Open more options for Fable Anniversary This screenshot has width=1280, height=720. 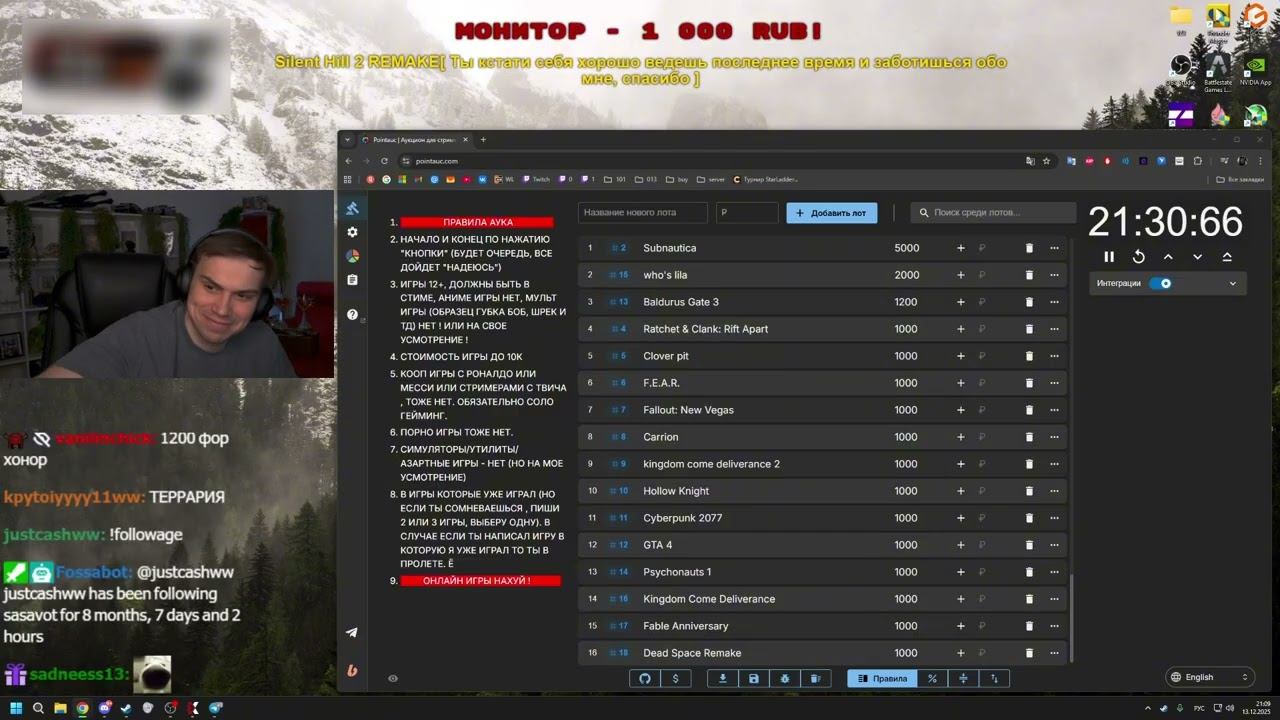click(1054, 626)
